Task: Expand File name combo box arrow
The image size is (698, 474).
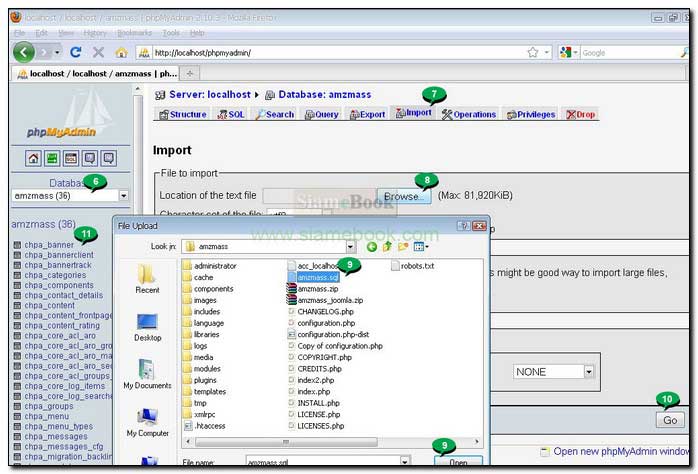Action: [x=404, y=462]
